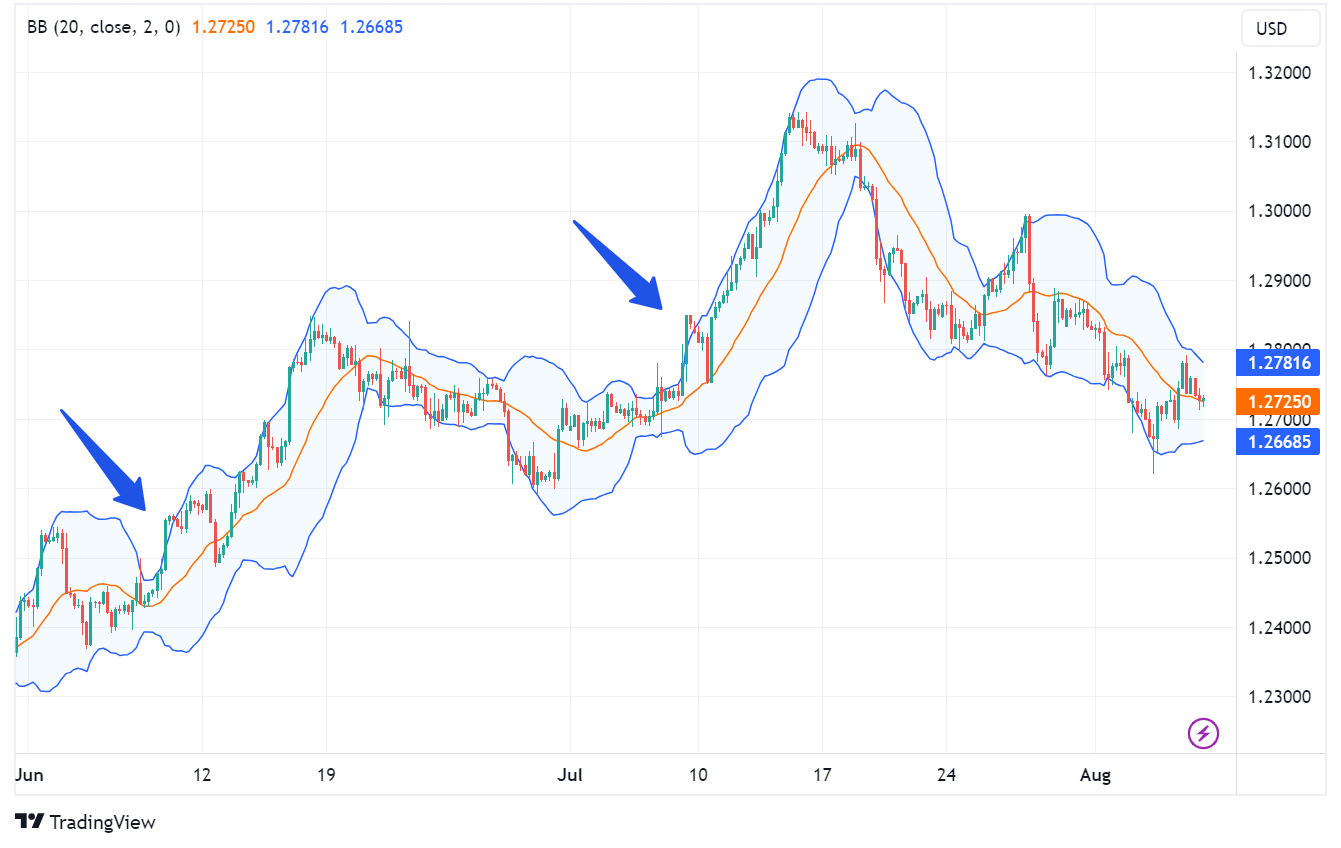Click the blue 1.26685 price scale label

[x=1278, y=441]
